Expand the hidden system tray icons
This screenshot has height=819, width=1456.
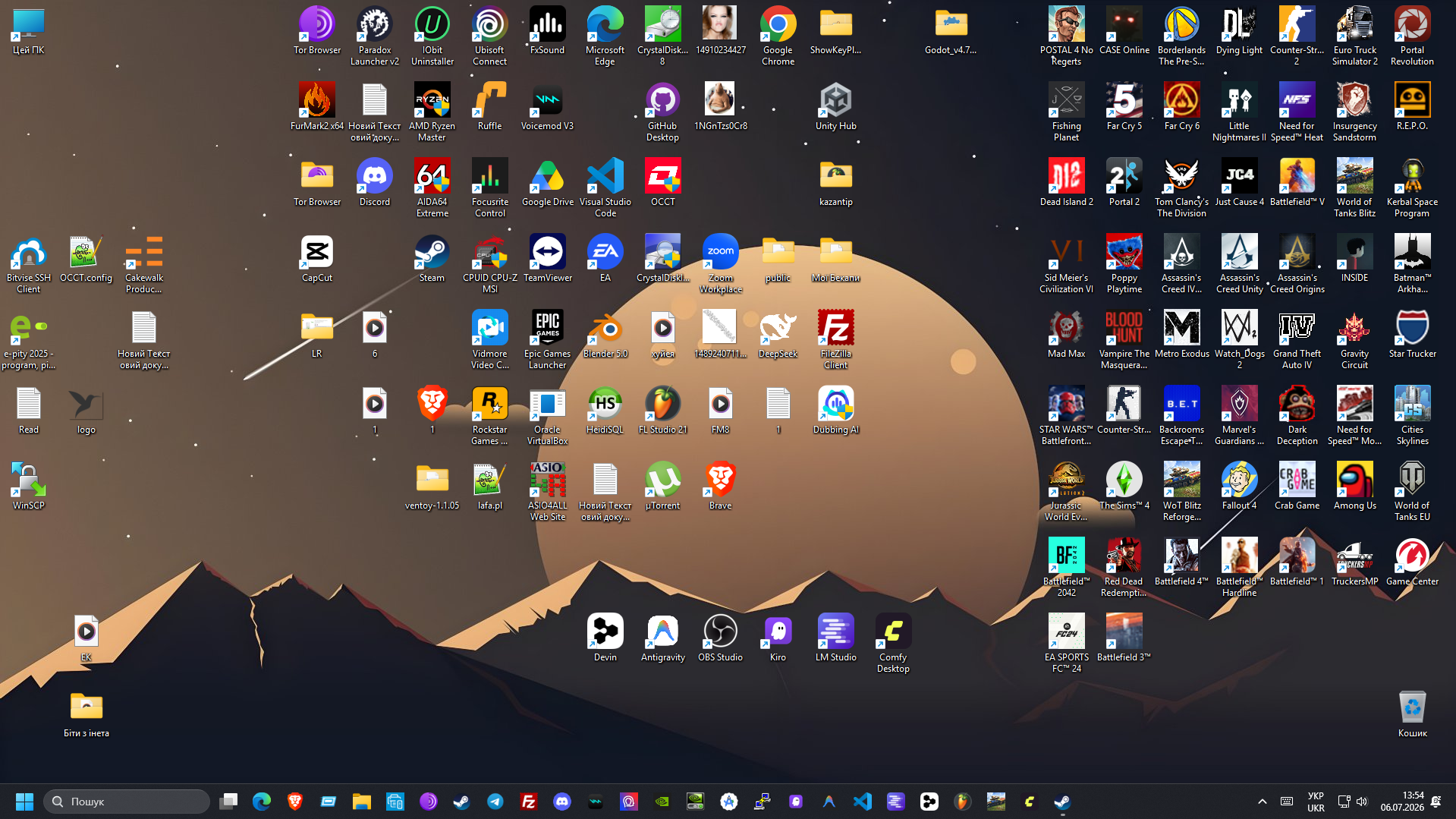[1262, 802]
